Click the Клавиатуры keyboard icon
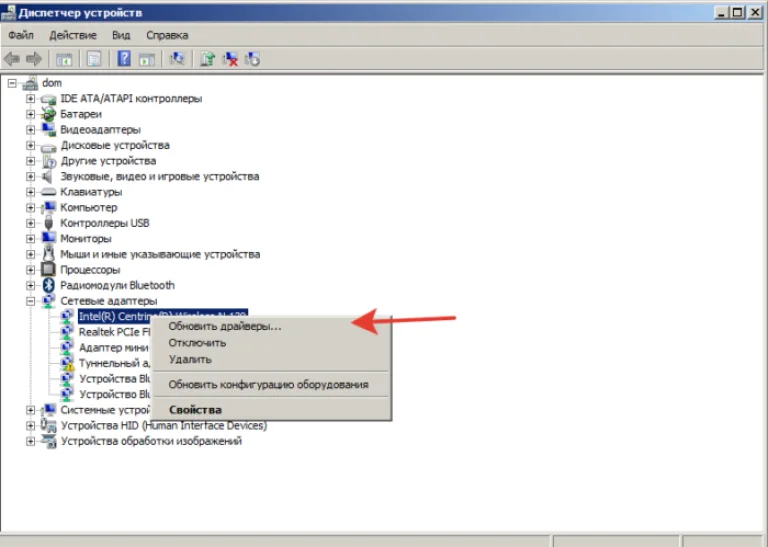 click(48, 192)
